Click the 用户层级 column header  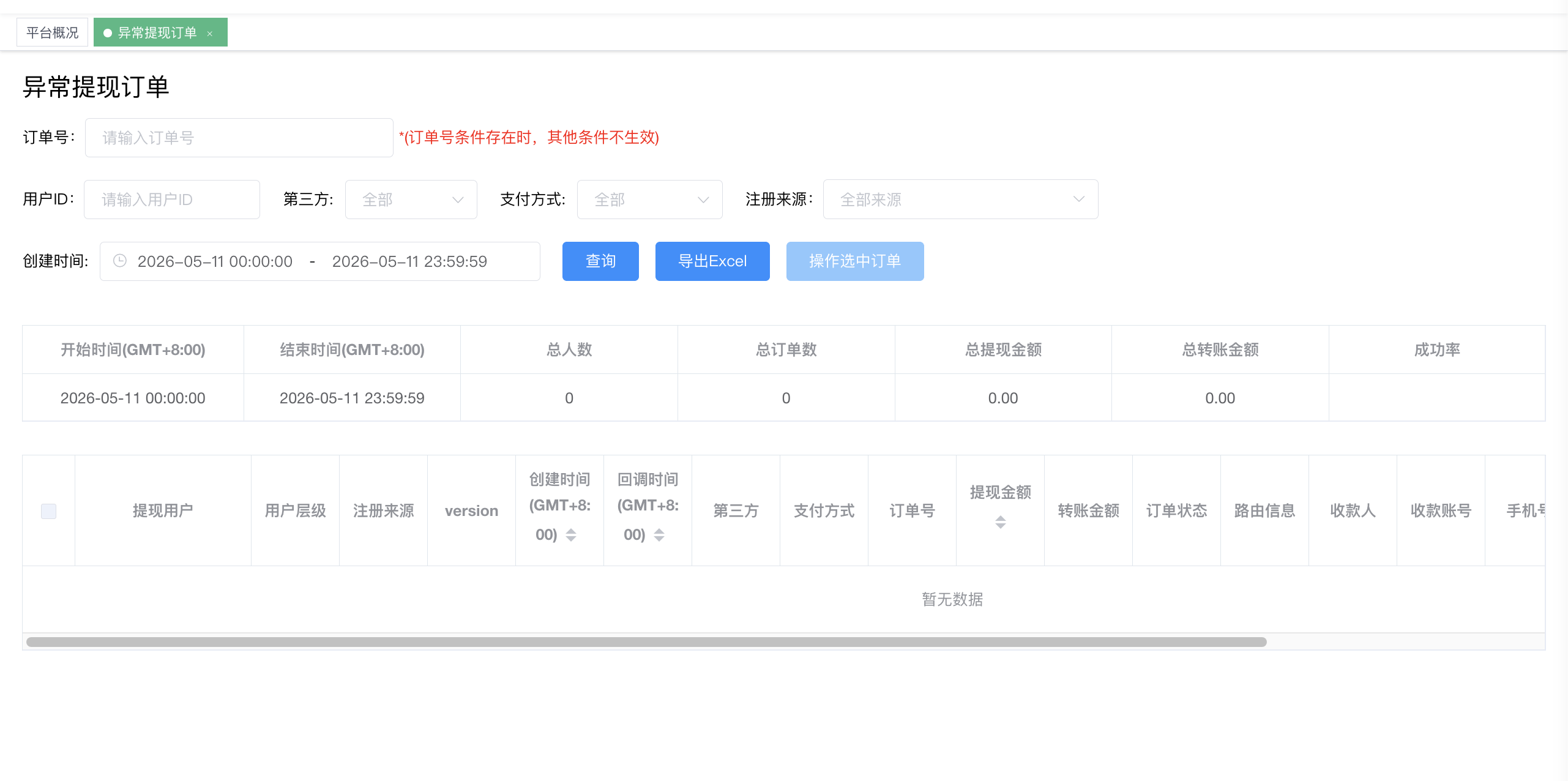(295, 510)
